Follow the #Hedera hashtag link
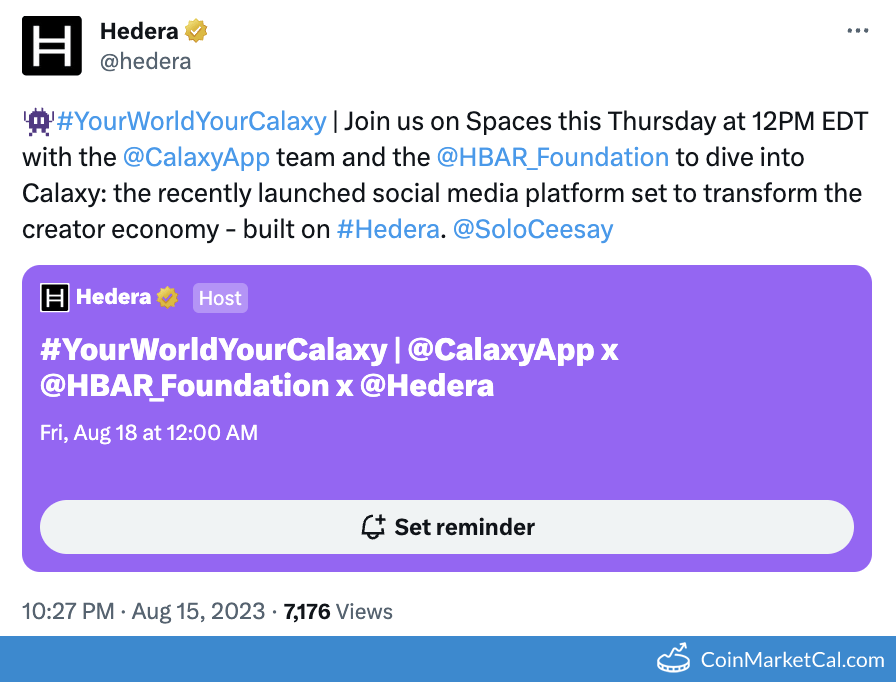 click(x=388, y=229)
